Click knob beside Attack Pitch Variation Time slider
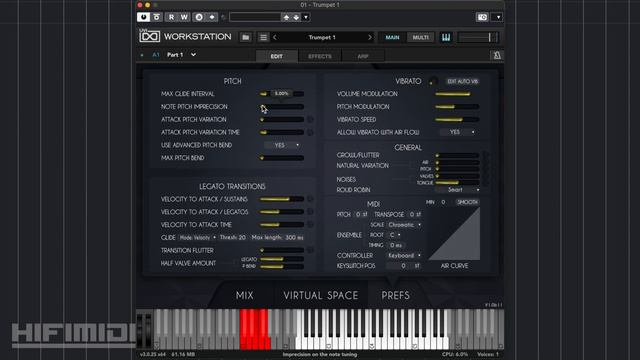Viewport: 640px width, 360px height. pos(310,132)
